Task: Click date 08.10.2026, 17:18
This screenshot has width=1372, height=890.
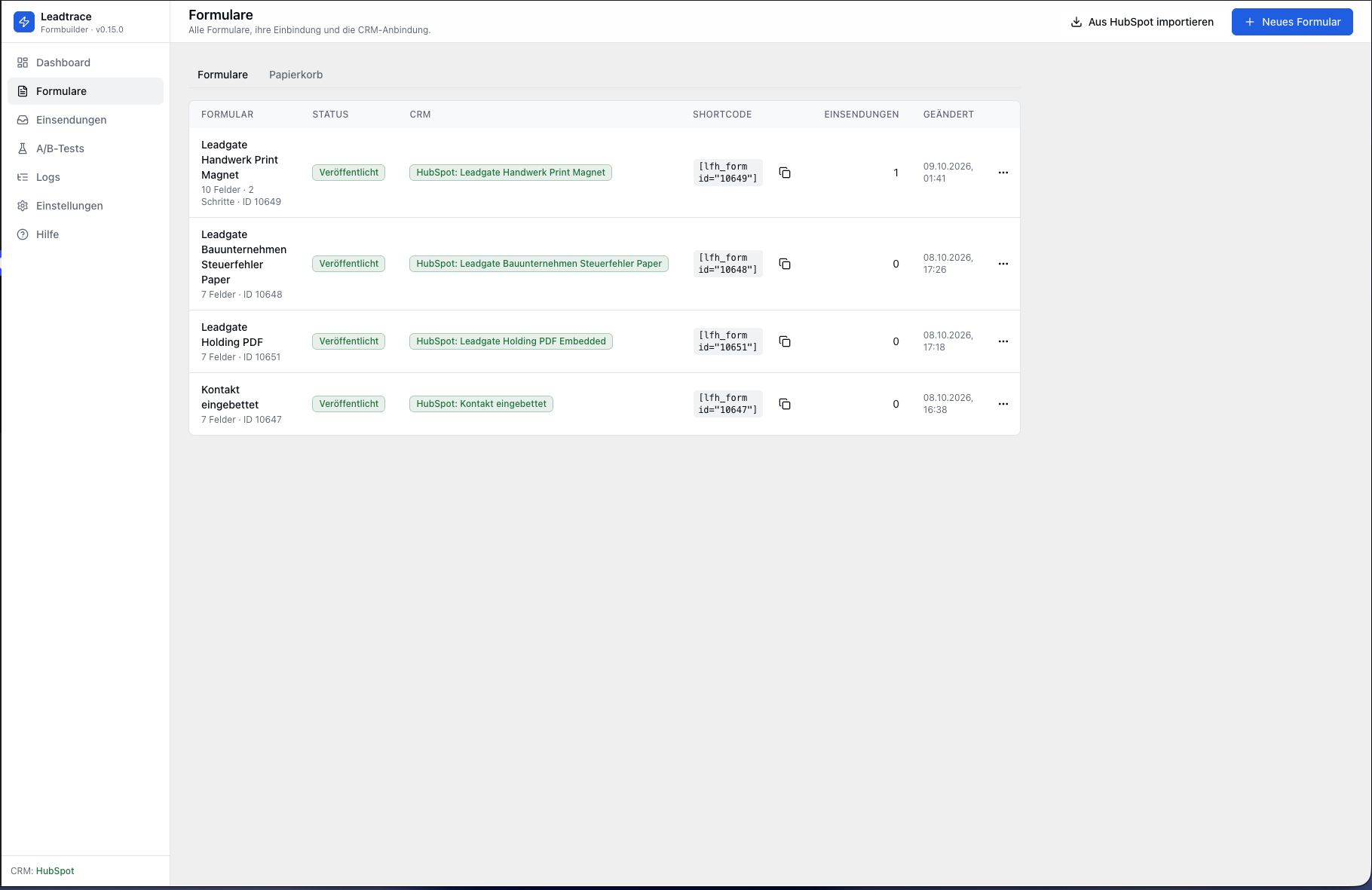Action: (x=948, y=341)
